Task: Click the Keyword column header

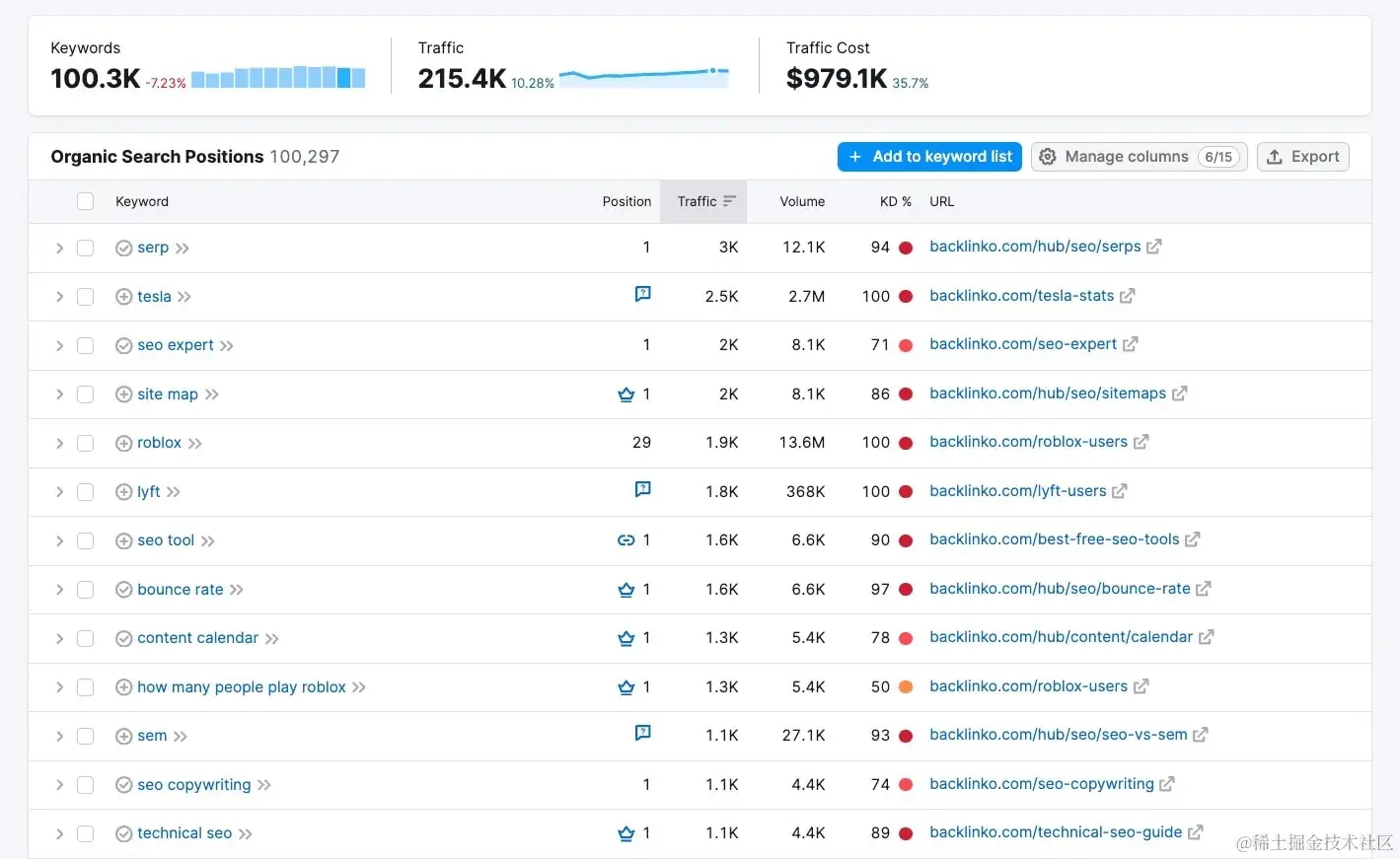Action: click(142, 201)
